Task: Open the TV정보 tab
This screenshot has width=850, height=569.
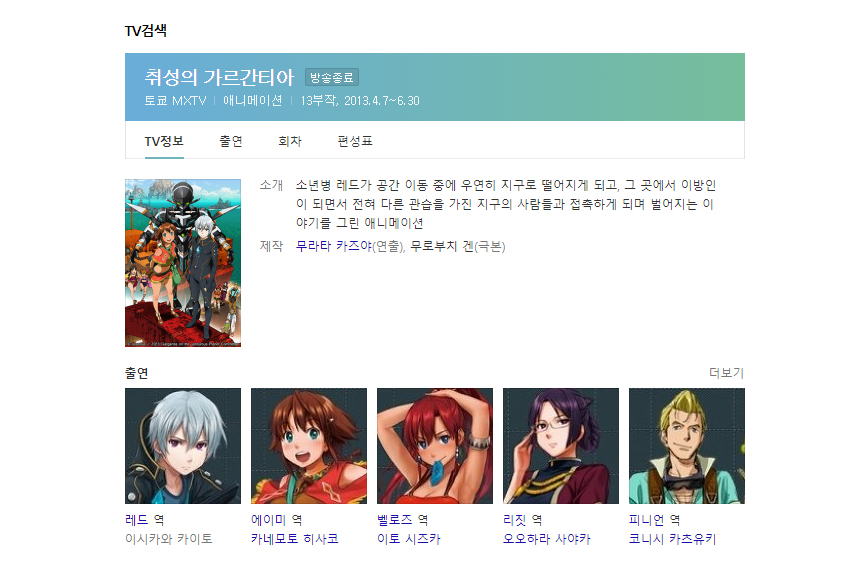Action: point(164,141)
